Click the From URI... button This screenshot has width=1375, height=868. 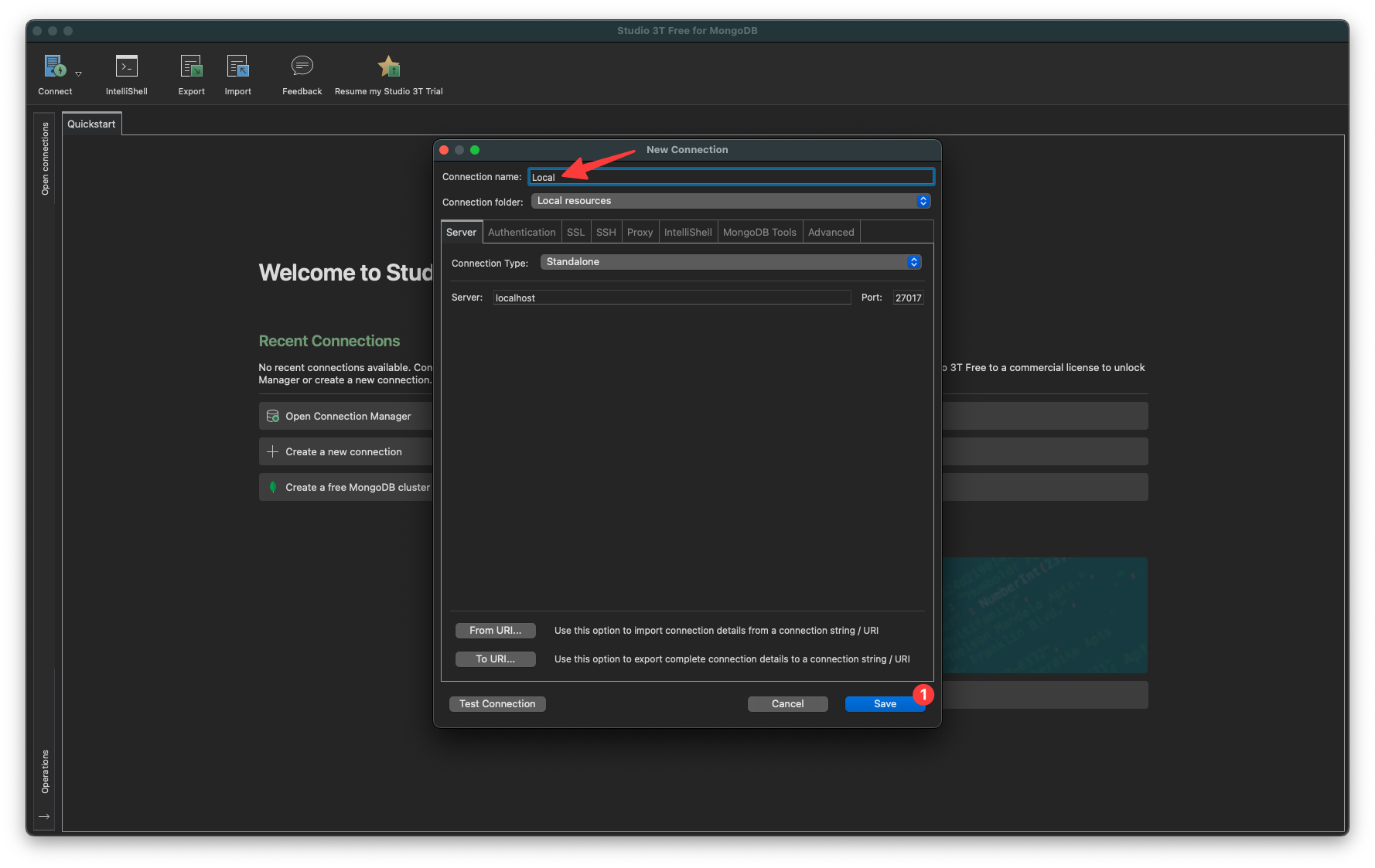click(496, 631)
